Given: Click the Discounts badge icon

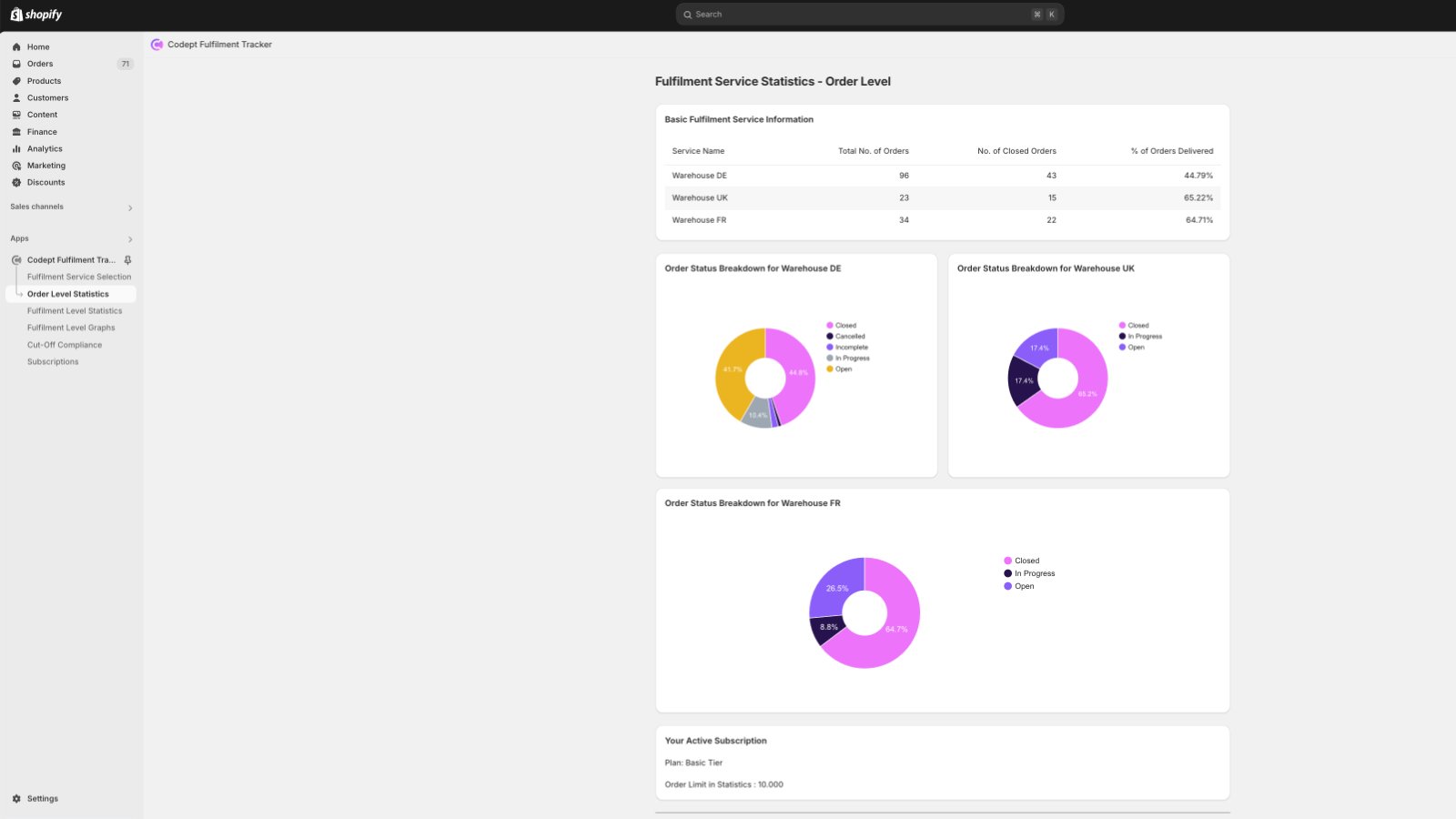Looking at the screenshot, I should pos(16,183).
